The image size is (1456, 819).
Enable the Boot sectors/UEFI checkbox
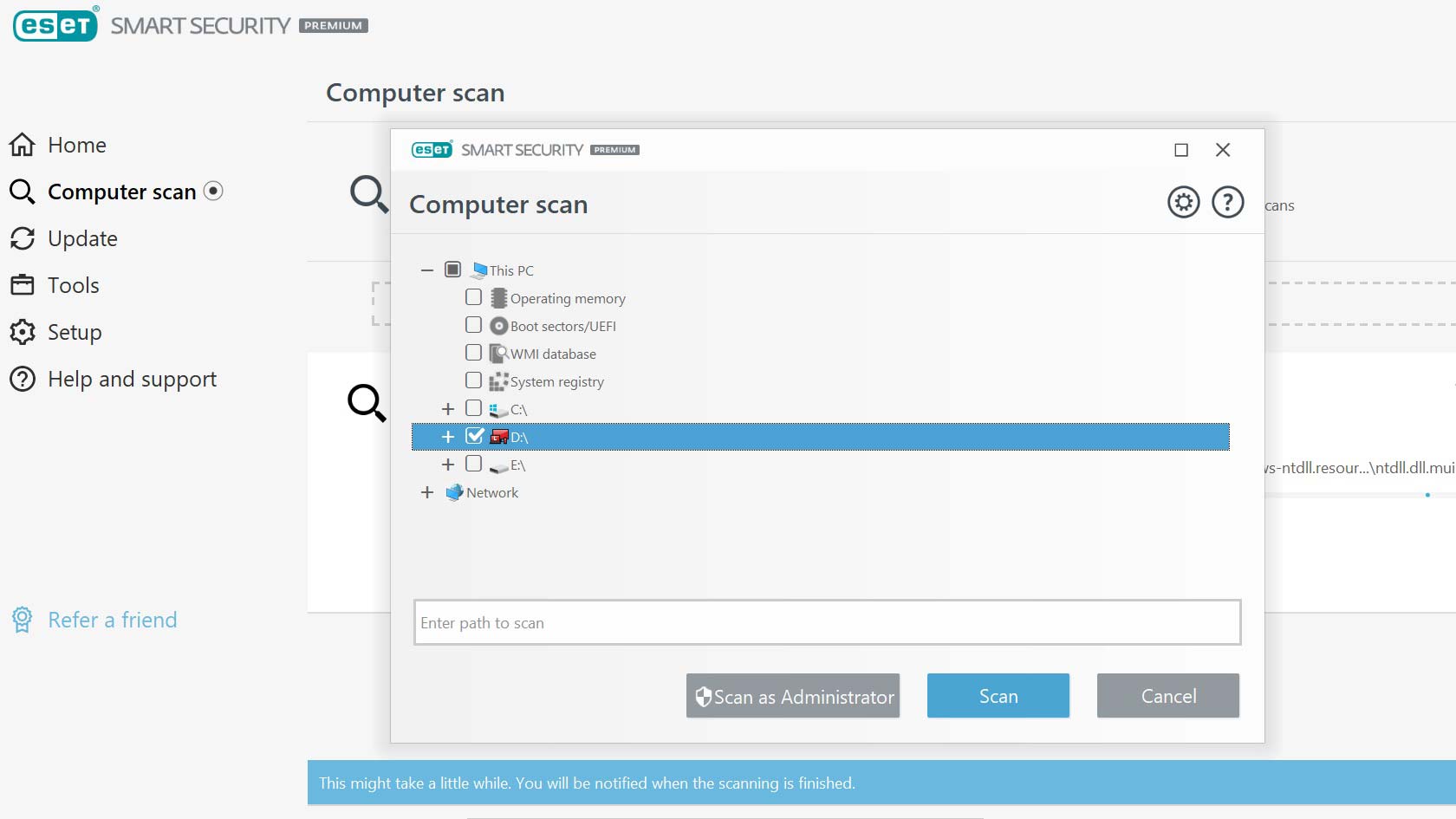[x=473, y=325]
